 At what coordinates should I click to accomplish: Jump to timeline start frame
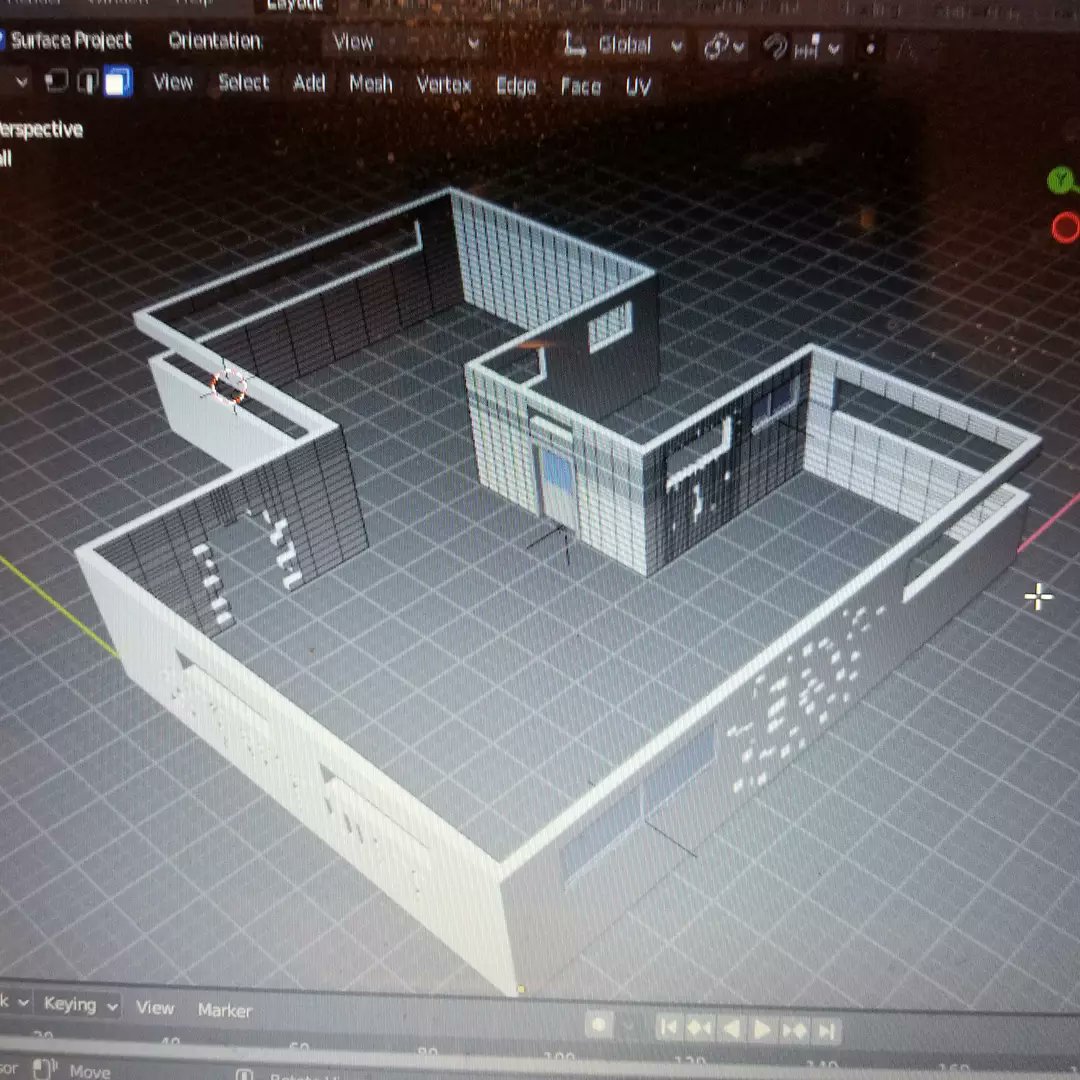point(669,1028)
